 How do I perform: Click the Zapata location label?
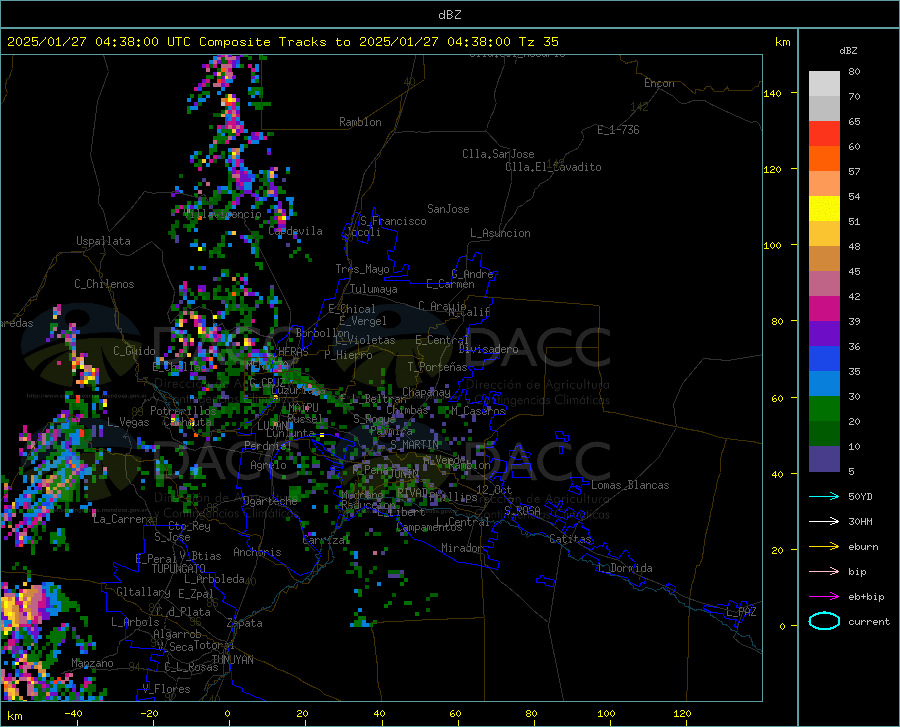[x=245, y=623]
